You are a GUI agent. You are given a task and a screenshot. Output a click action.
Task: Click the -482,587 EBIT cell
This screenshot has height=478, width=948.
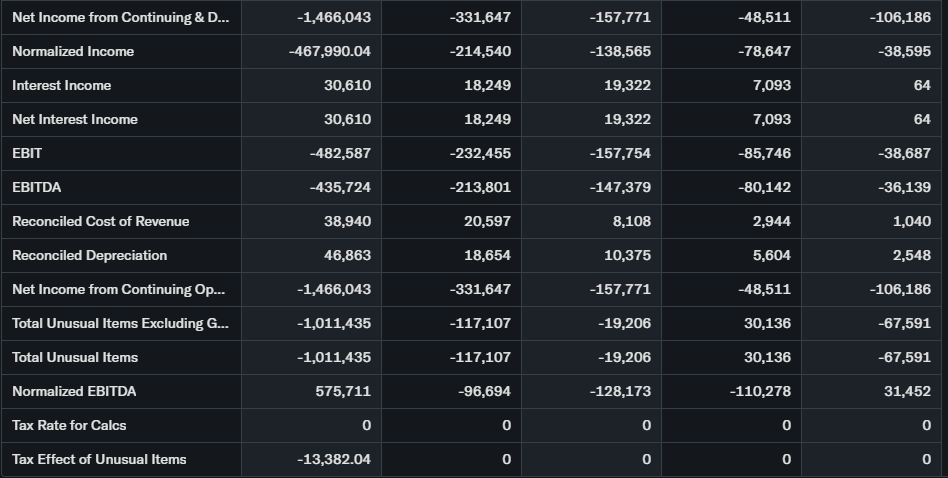[x=334, y=153]
